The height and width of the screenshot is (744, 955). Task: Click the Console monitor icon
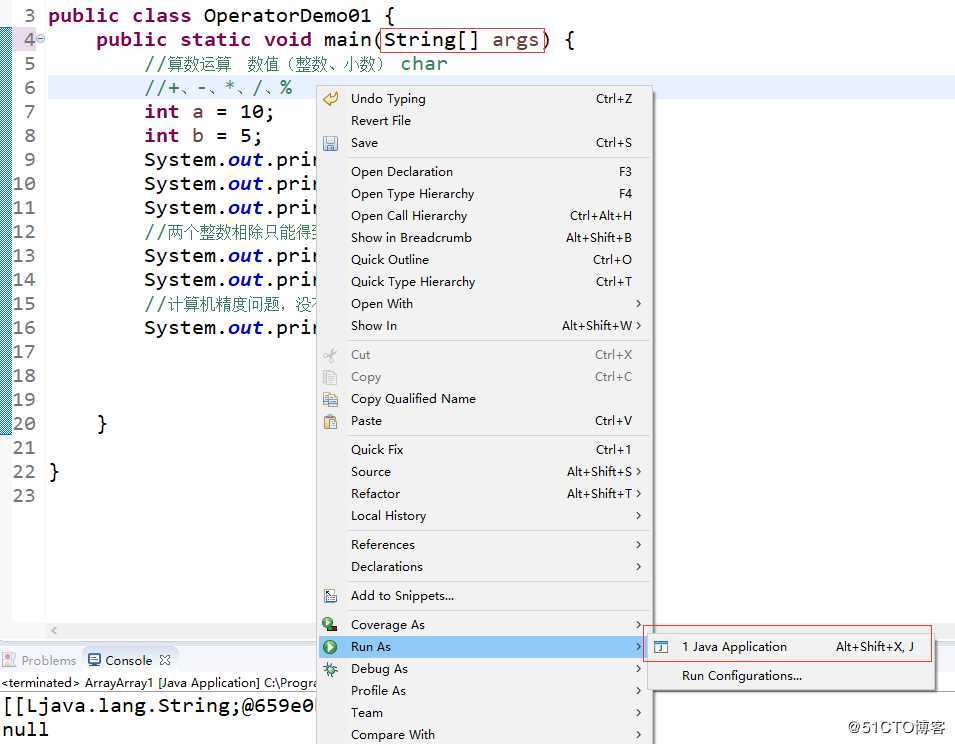click(x=94, y=660)
